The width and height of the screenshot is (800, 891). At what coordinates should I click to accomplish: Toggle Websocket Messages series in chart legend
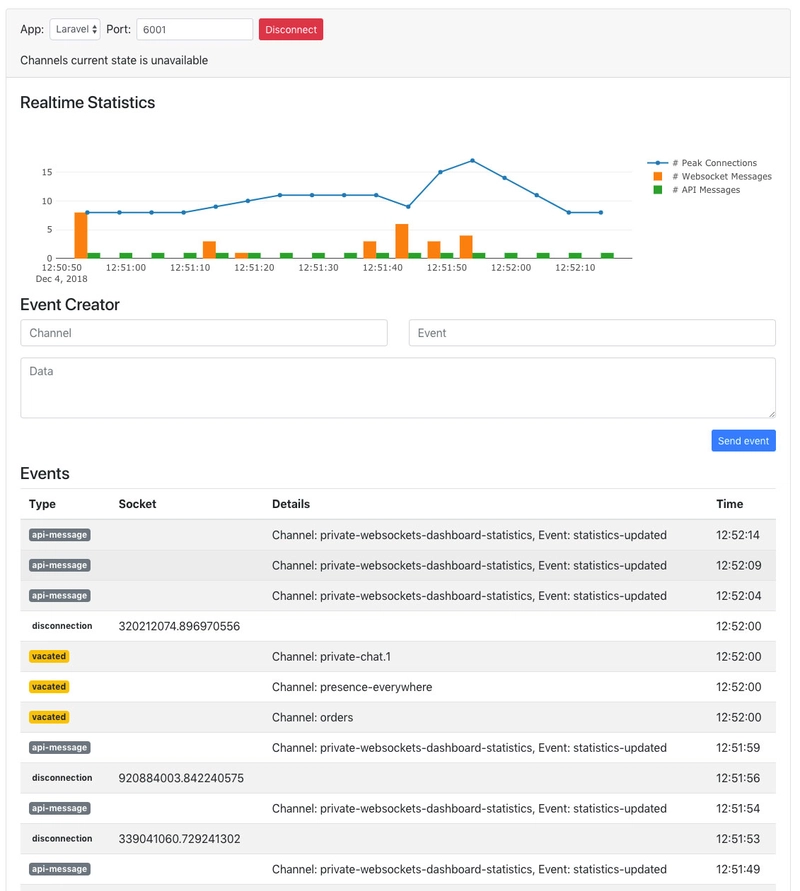click(721, 177)
